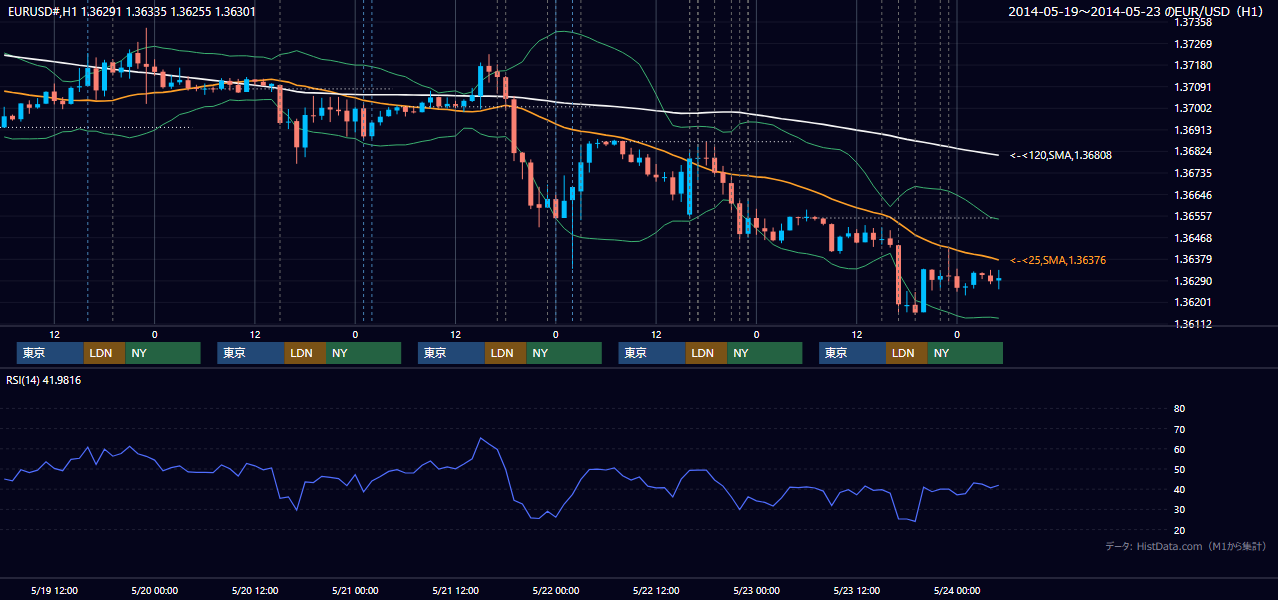Click price axis value 1.37091
The image size is (1278, 600).
(x=1193, y=87)
